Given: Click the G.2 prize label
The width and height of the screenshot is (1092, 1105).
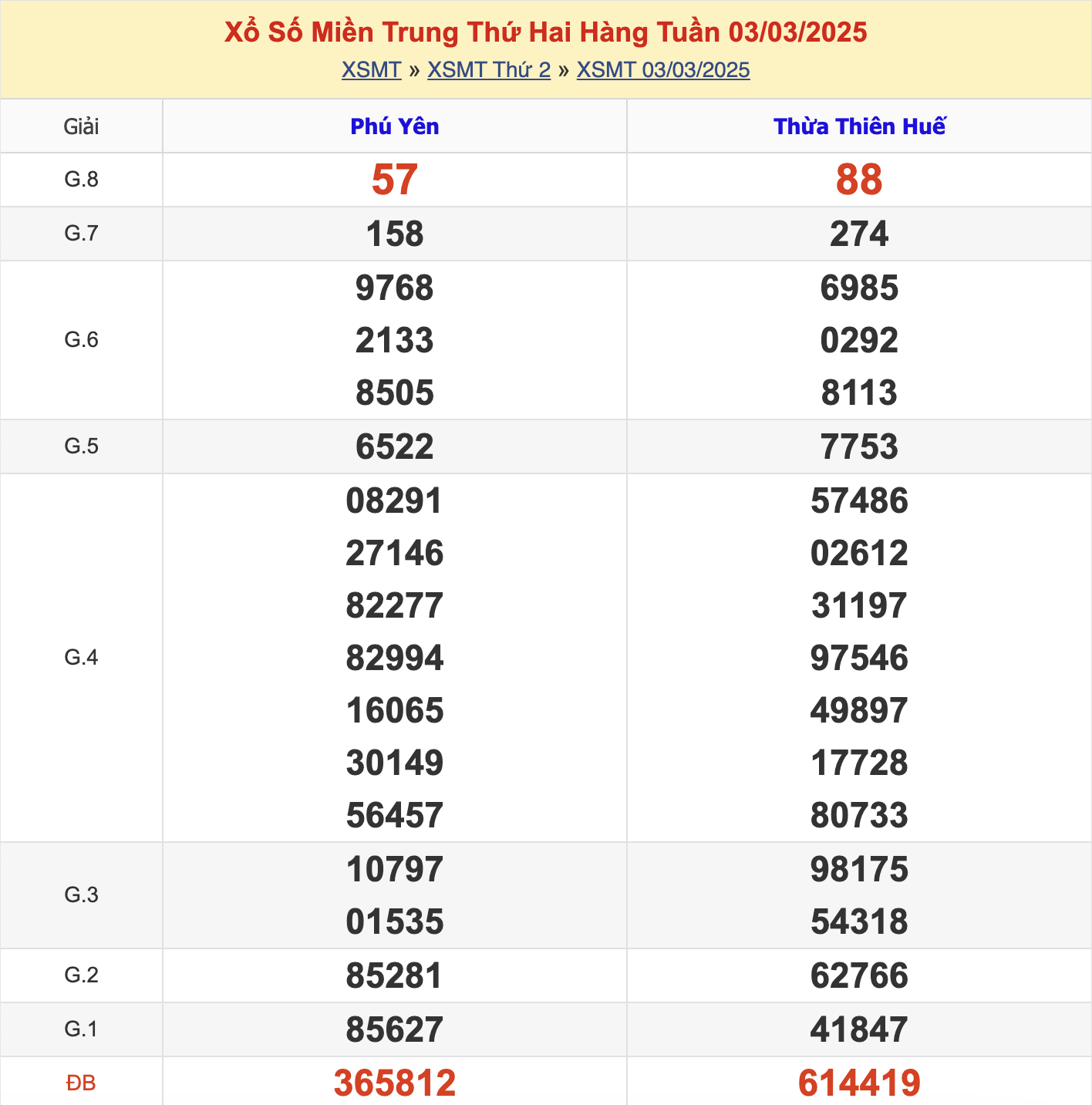Looking at the screenshot, I should 81,975.
